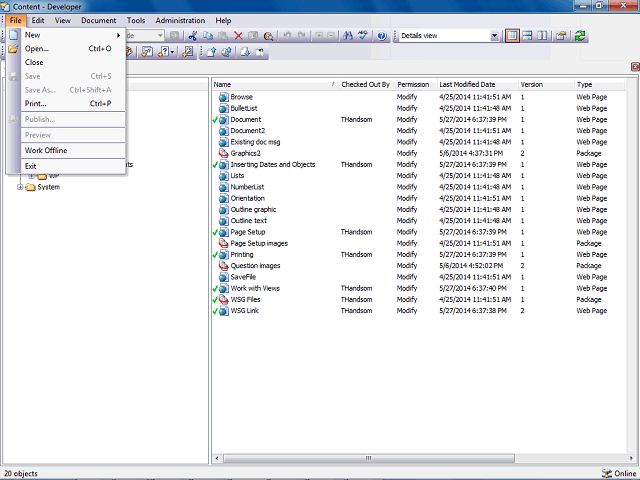Sort by Checked Out By column

tap(367, 84)
